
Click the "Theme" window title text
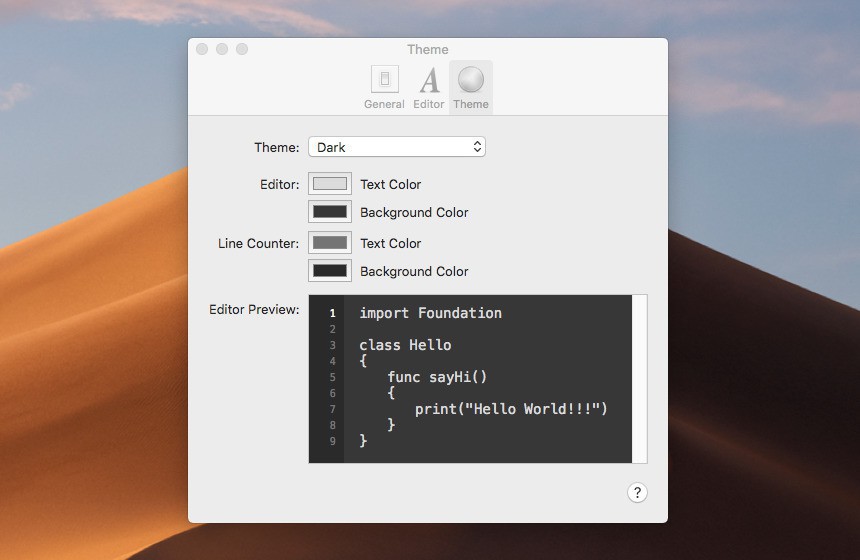pos(428,49)
